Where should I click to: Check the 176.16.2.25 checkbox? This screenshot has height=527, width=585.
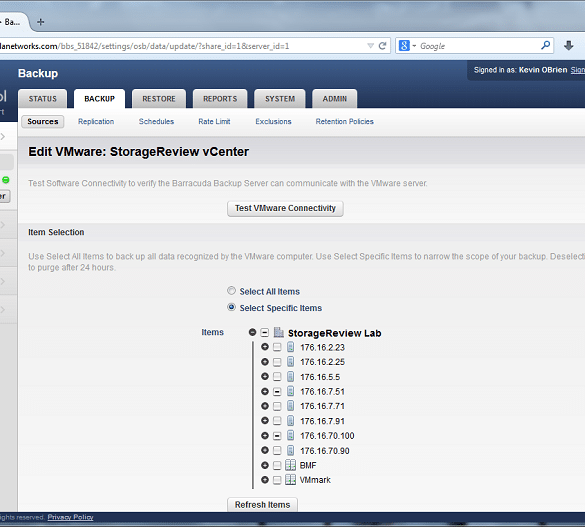coord(277,362)
